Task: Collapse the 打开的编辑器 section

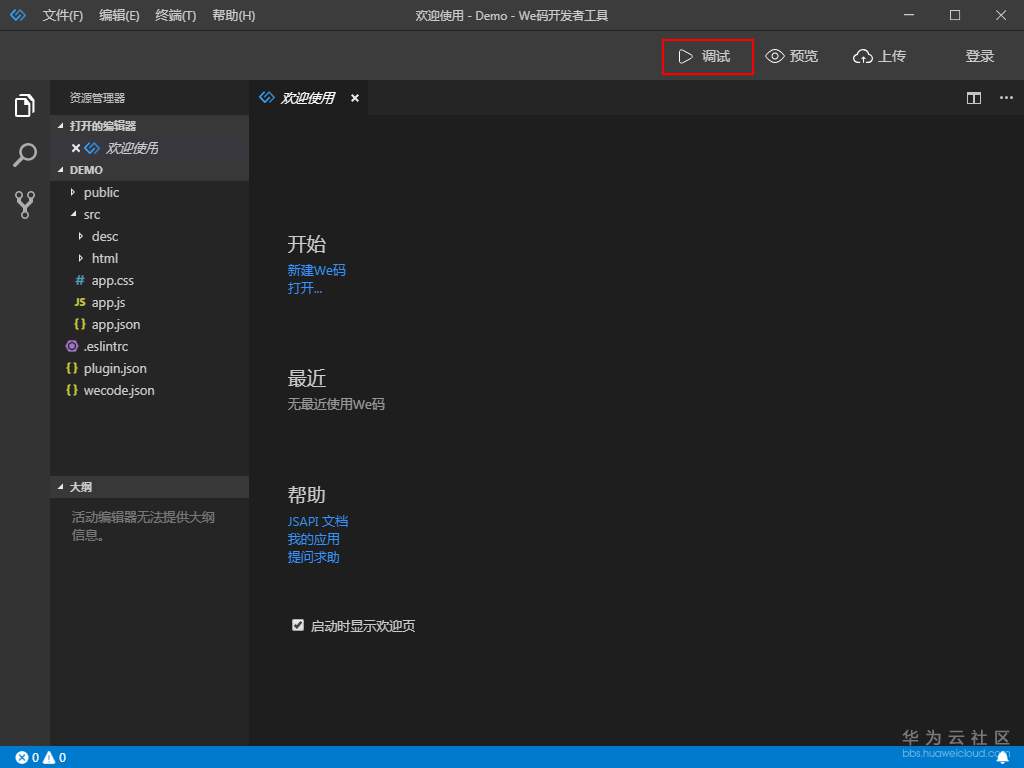Action: click(150, 126)
